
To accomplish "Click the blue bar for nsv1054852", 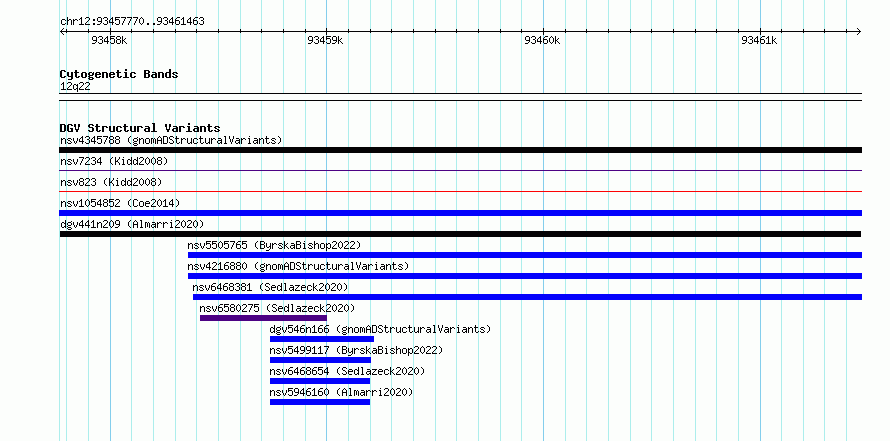I will tap(460, 213).
